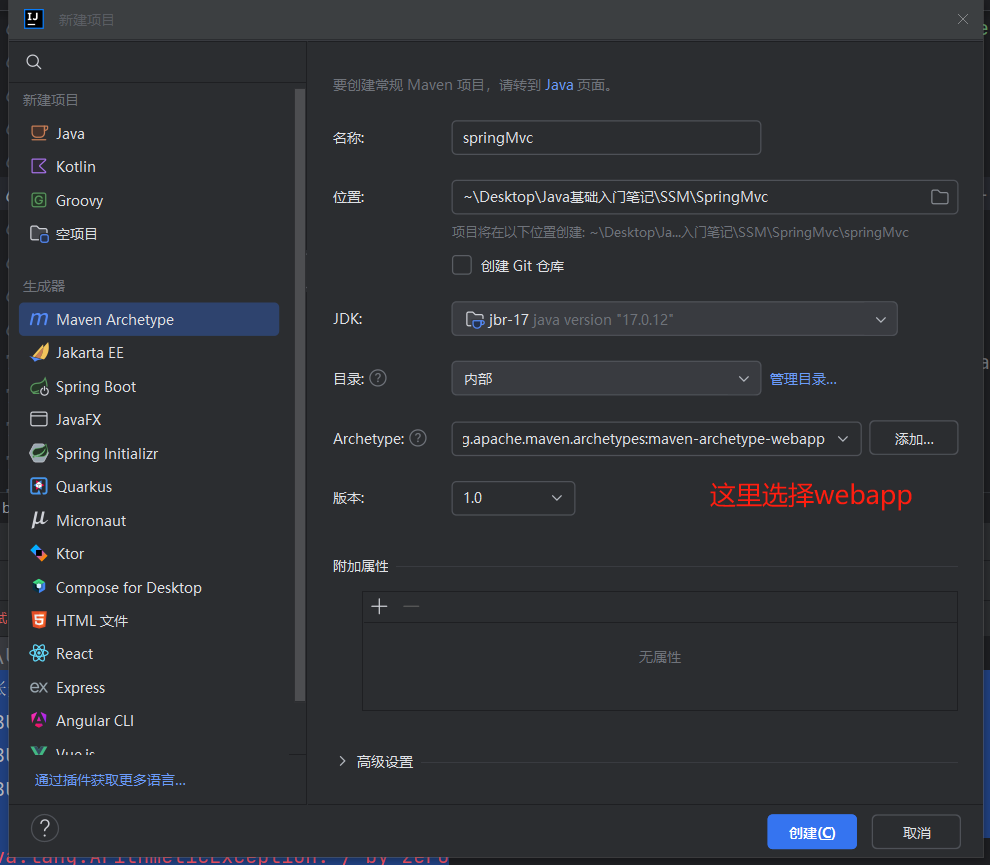Click the search magnifier icon
The width and height of the screenshot is (990, 865).
click(34, 62)
